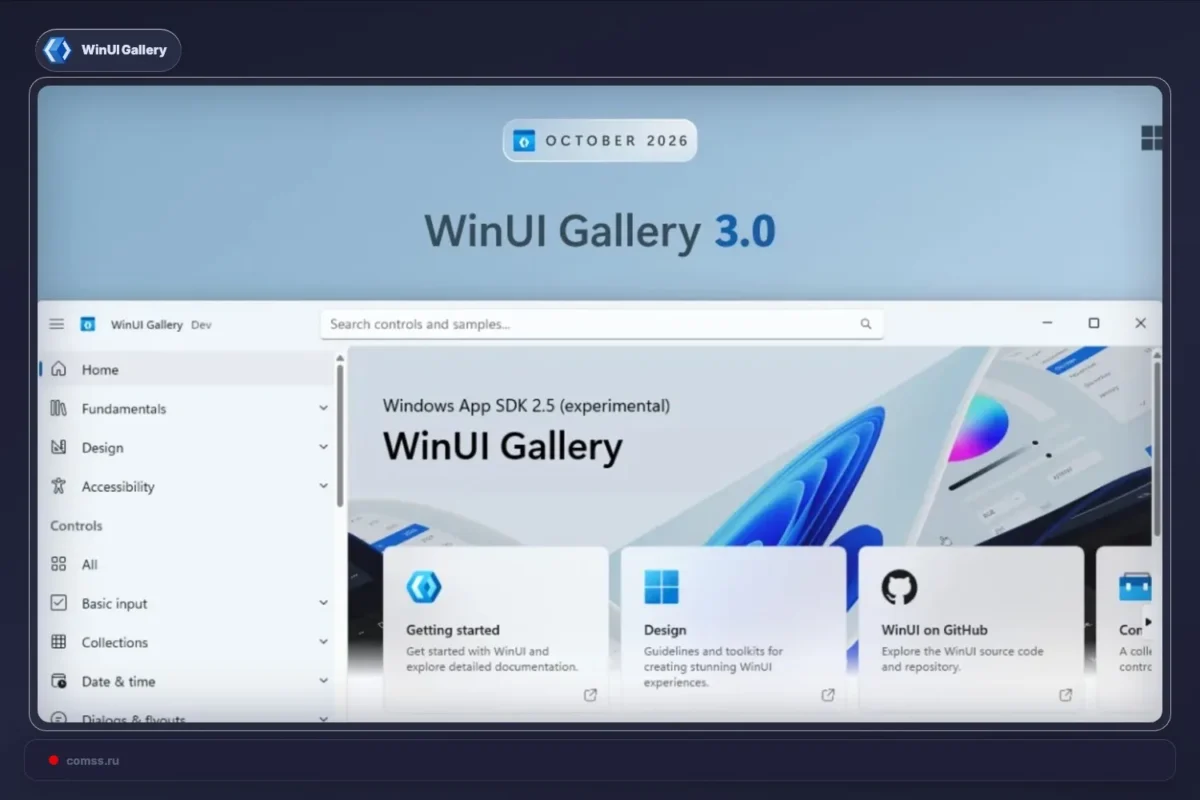Select Collections in navigation pane
This screenshot has height=800, width=1200.
tap(186, 642)
